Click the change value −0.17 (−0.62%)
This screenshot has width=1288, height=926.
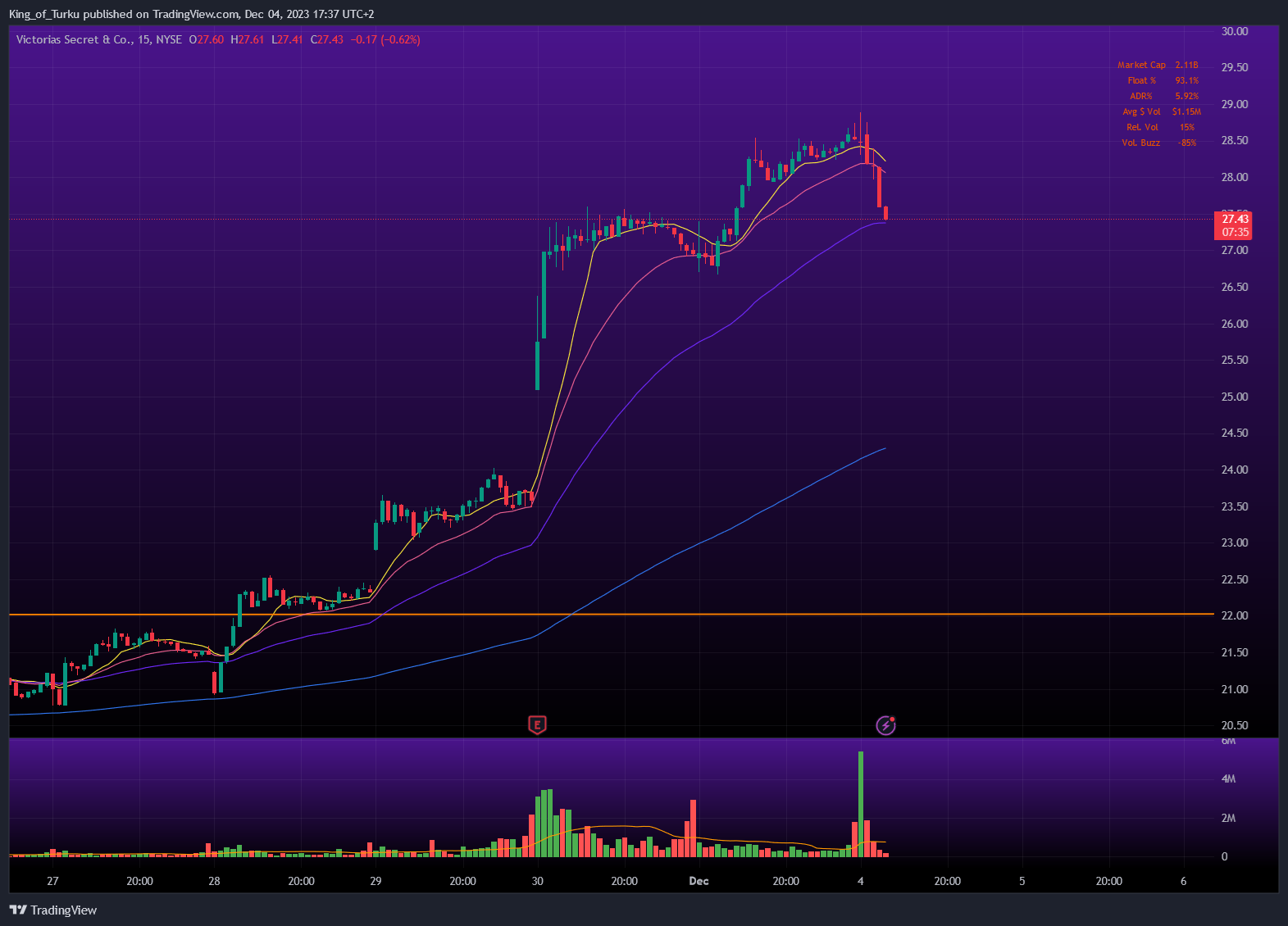[385, 39]
